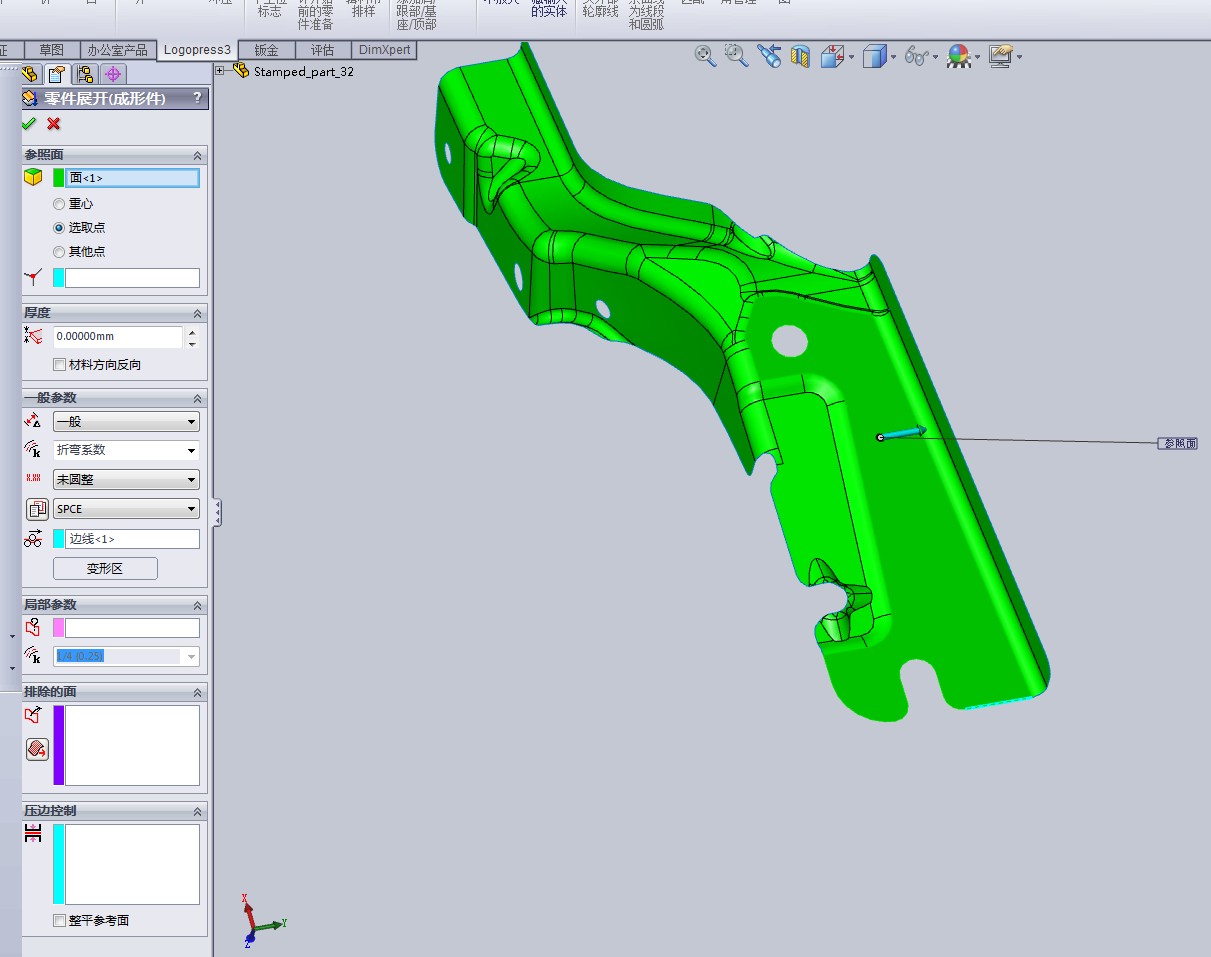The image size is (1211, 957).
Task: Click the Zoom to Area icon
Action: (737, 56)
